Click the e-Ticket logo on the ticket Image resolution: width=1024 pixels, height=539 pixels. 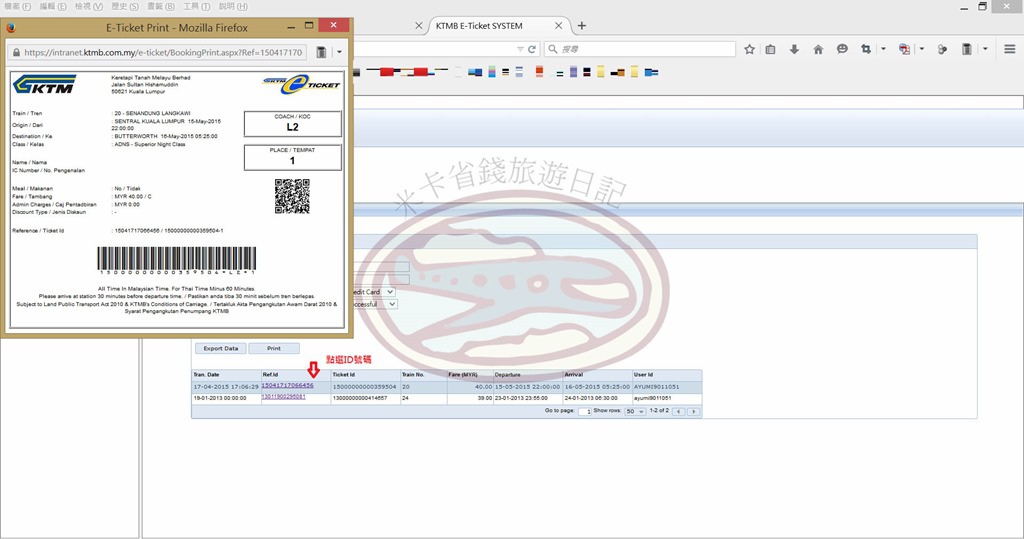(301, 85)
